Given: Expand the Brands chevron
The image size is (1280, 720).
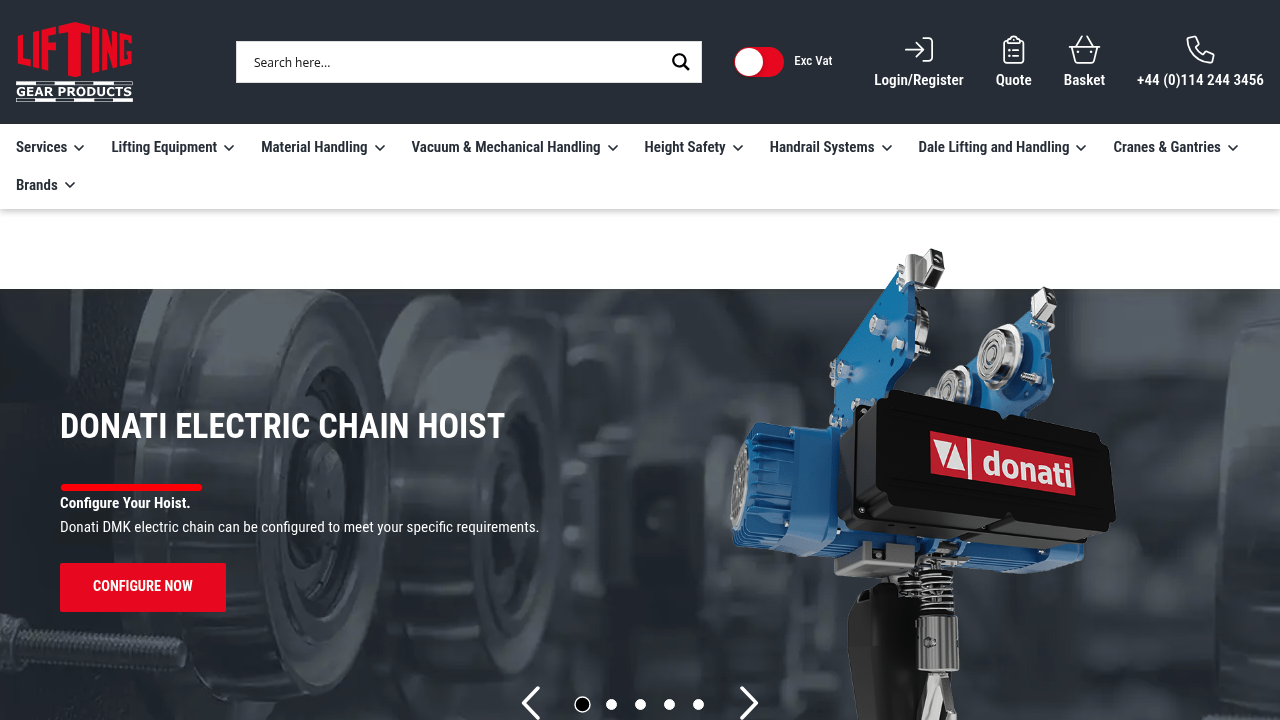Looking at the screenshot, I should [70, 186].
